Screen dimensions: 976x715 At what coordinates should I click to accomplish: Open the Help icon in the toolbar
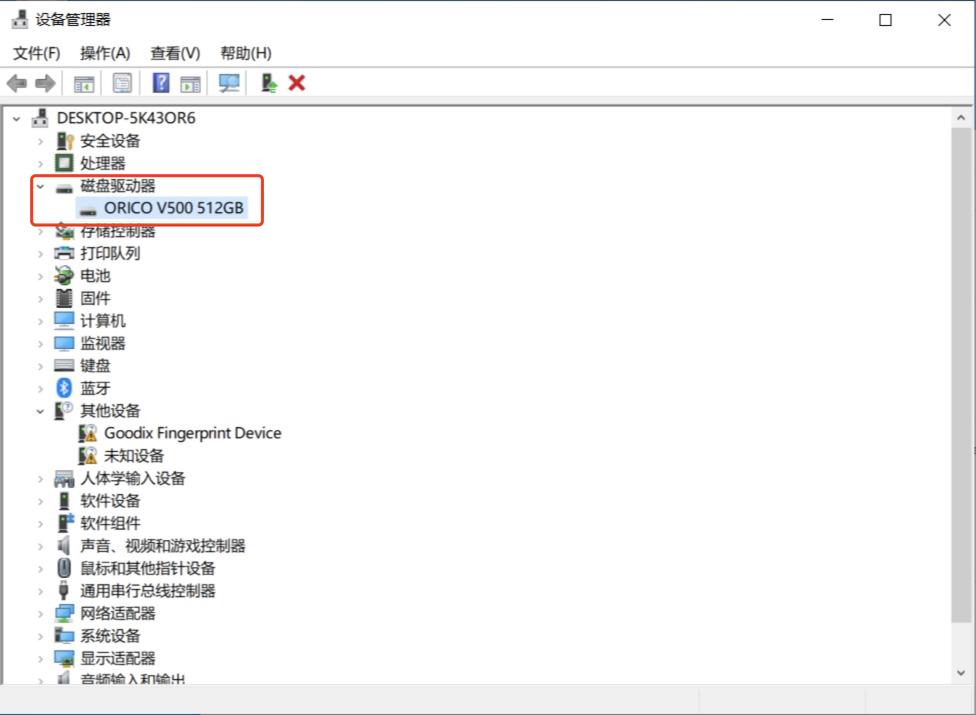[x=161, y=83]
